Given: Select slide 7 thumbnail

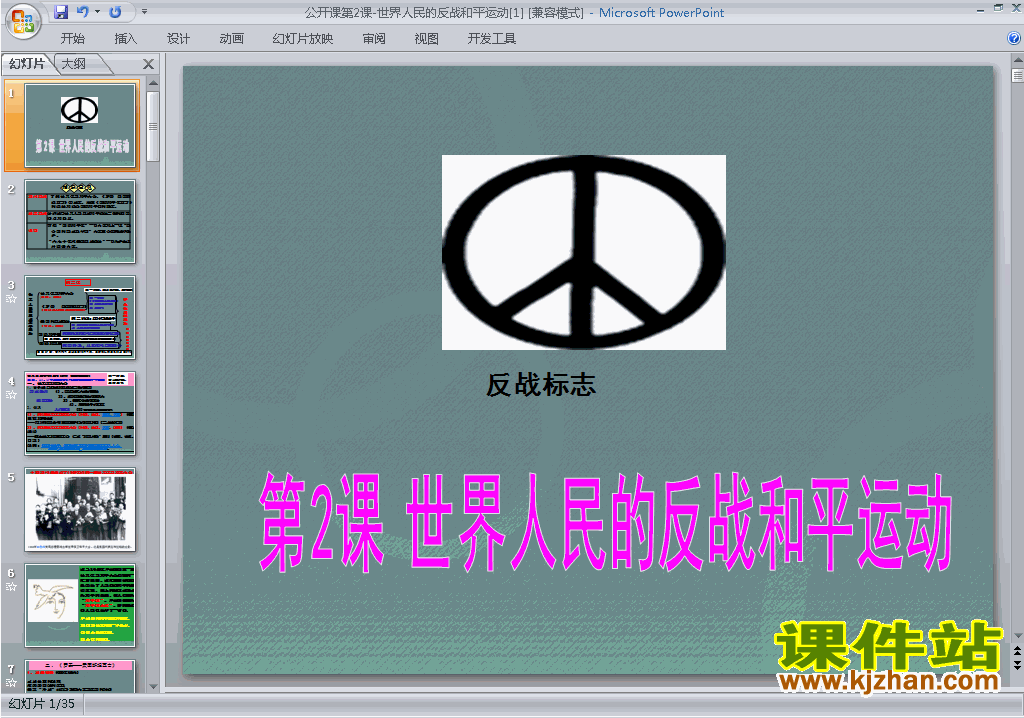Looking at the screenshot, I should point(80,676).
